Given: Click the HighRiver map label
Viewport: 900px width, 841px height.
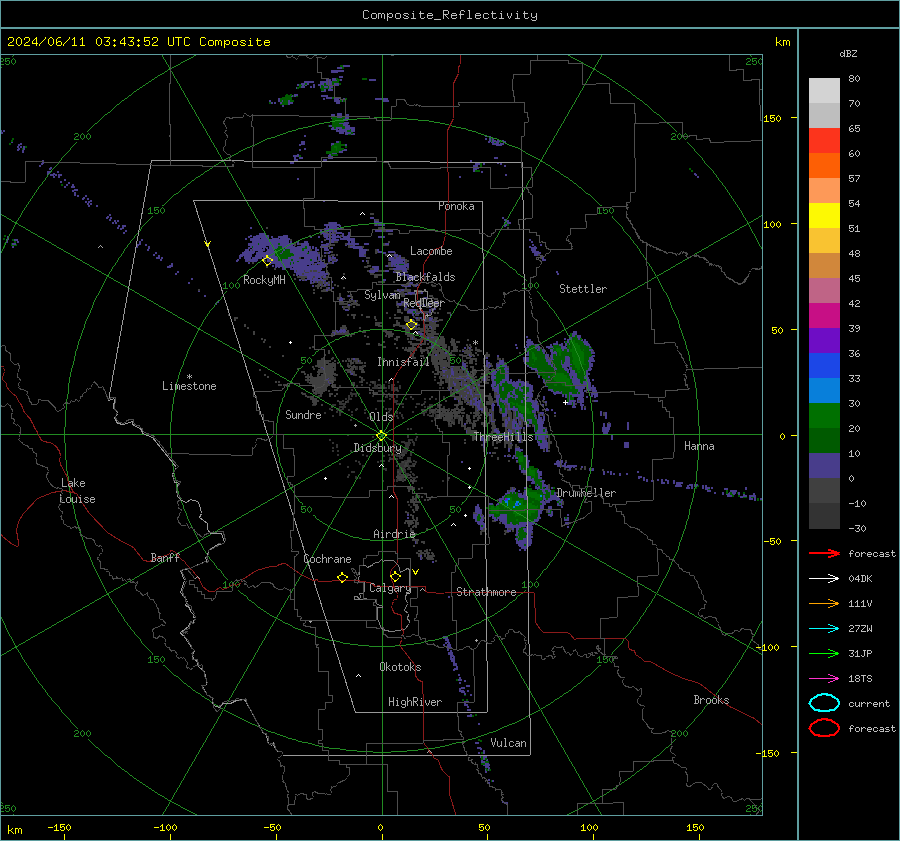Looking at the screenshot, I should 415,702.
